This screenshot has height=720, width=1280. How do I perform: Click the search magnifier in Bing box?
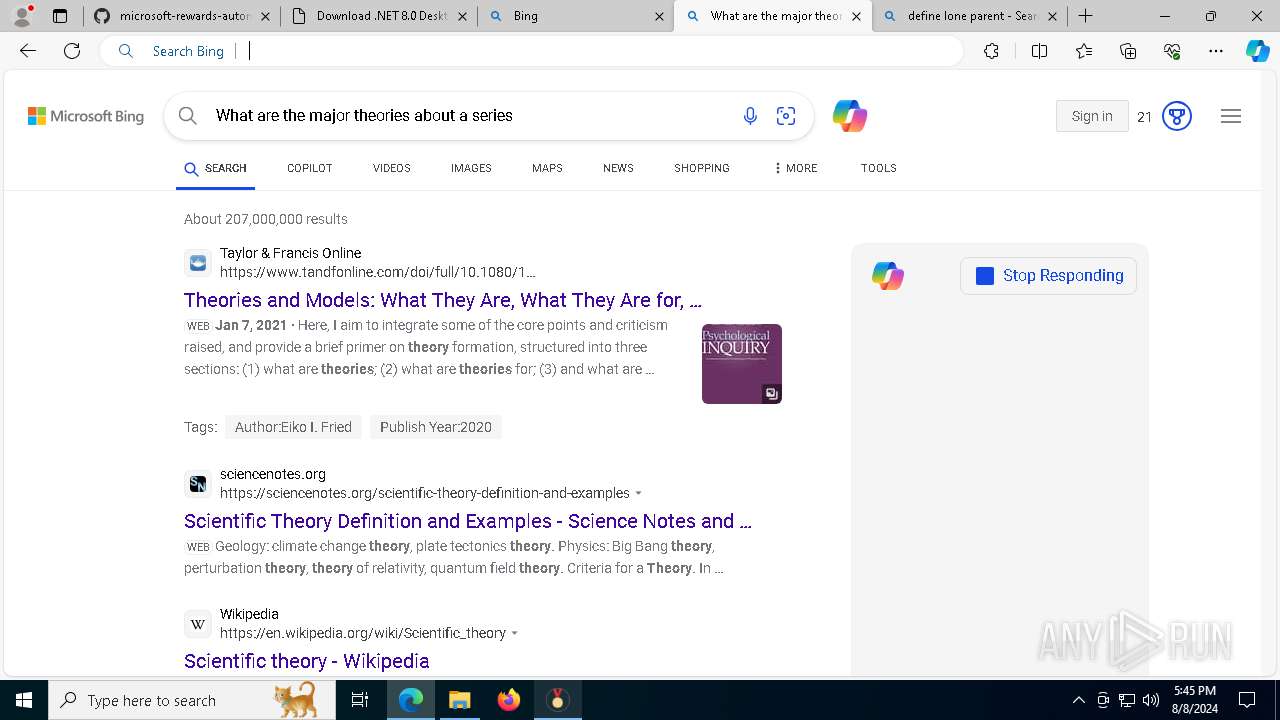(x=187, y=116)
